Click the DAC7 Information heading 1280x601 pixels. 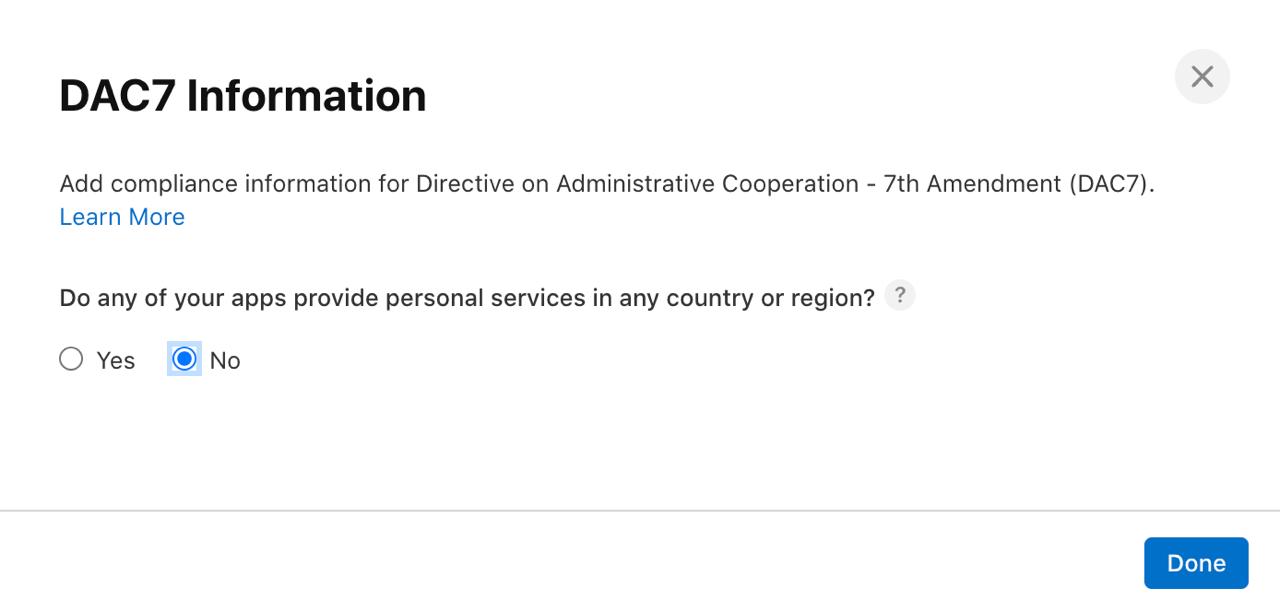click(x=243, y=96)
